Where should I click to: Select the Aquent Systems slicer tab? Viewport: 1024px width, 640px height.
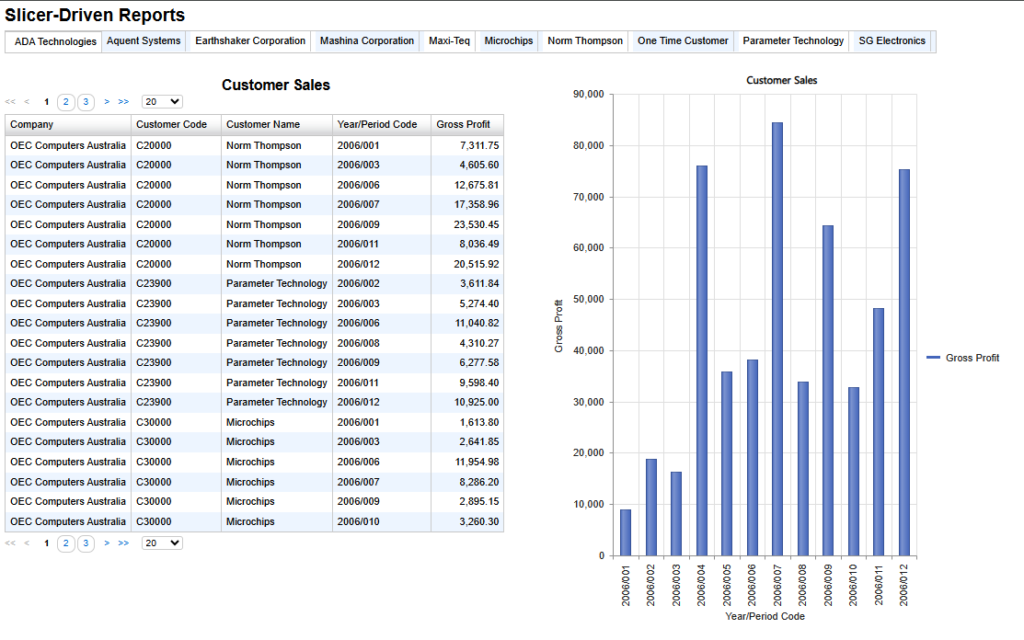click(144, 40)
